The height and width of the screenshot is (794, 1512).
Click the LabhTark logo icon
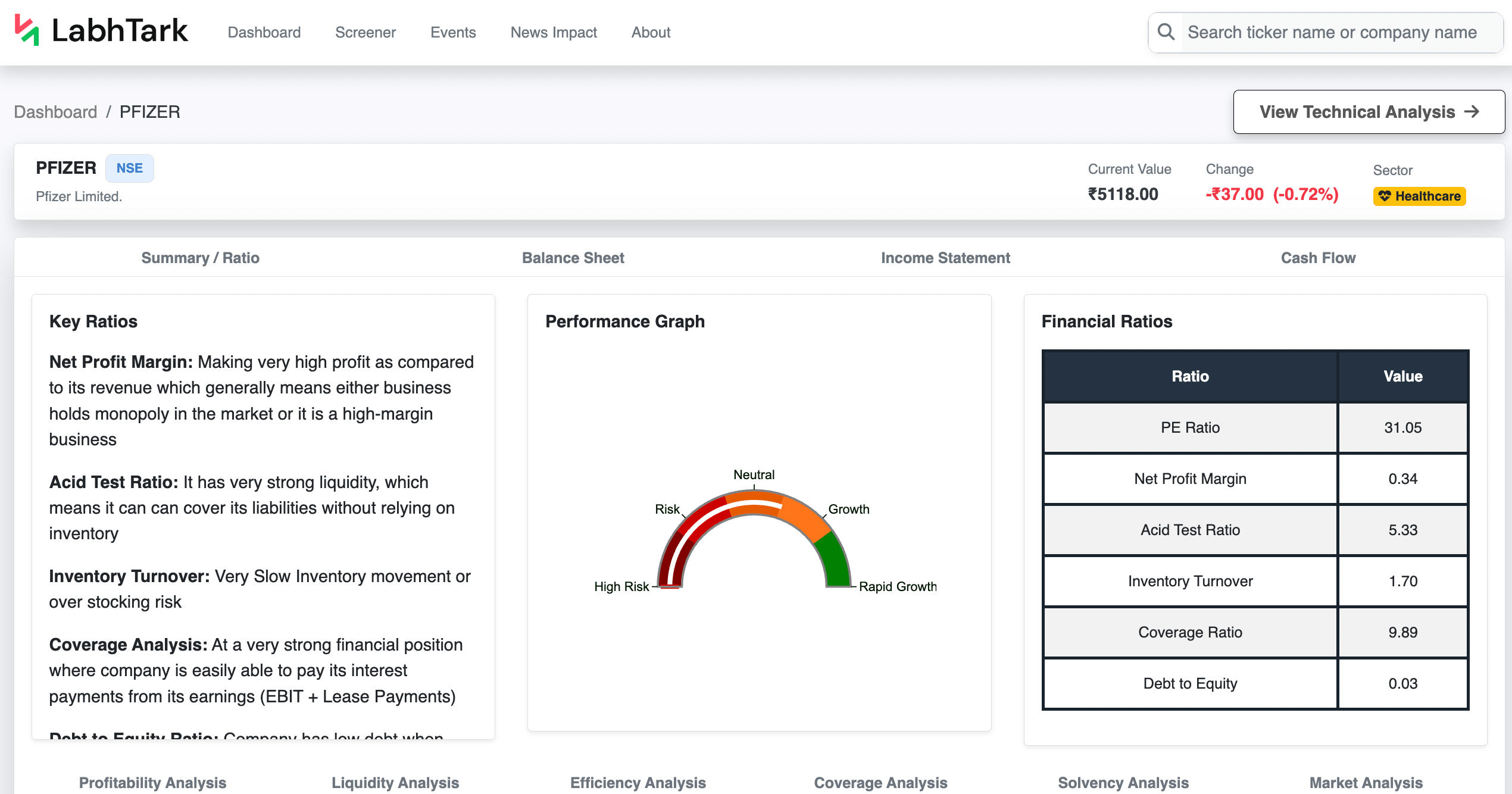(27, 30)
